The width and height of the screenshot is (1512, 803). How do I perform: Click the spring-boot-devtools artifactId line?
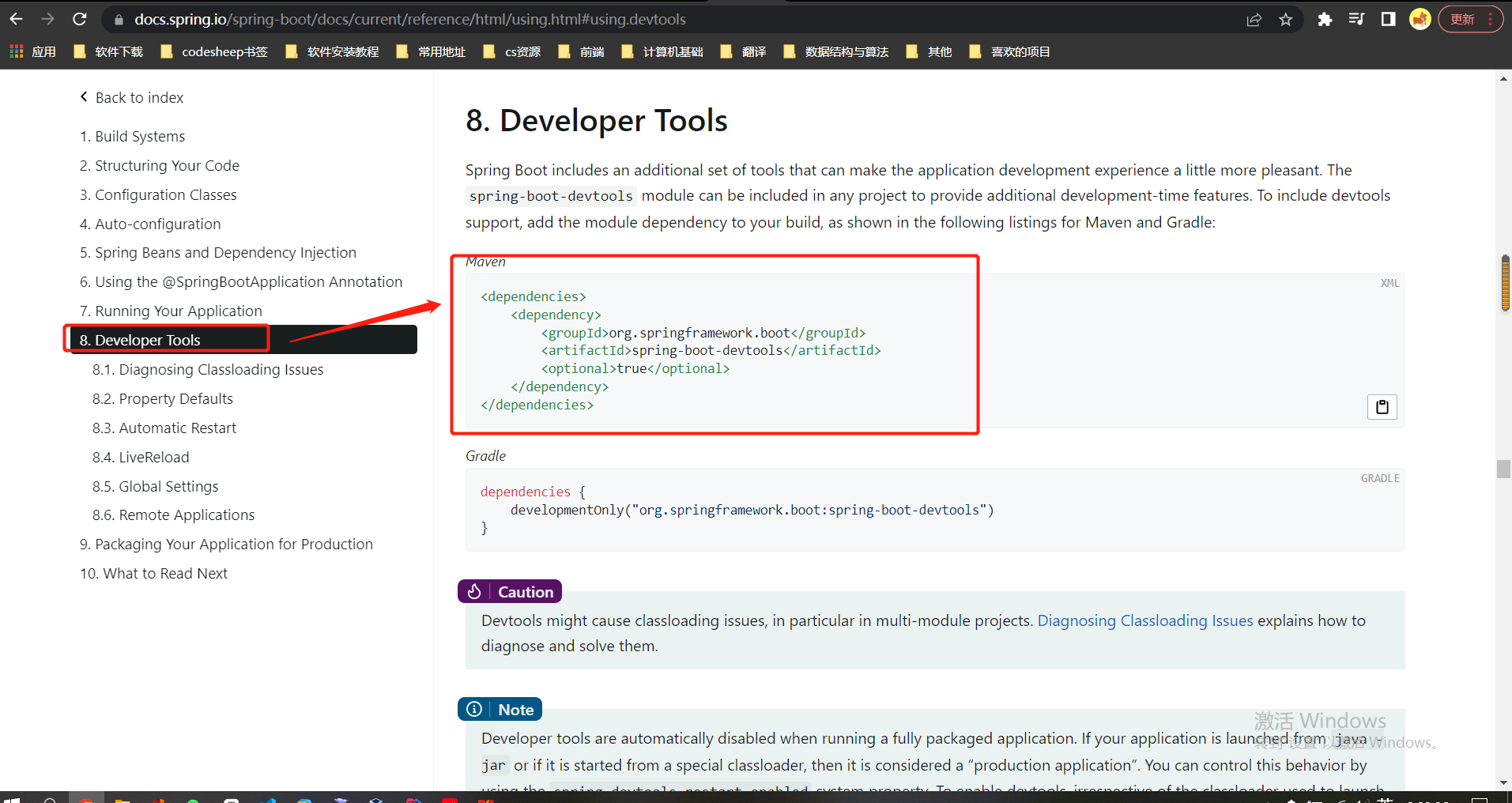pyautogui.click(x=711, y=350)
